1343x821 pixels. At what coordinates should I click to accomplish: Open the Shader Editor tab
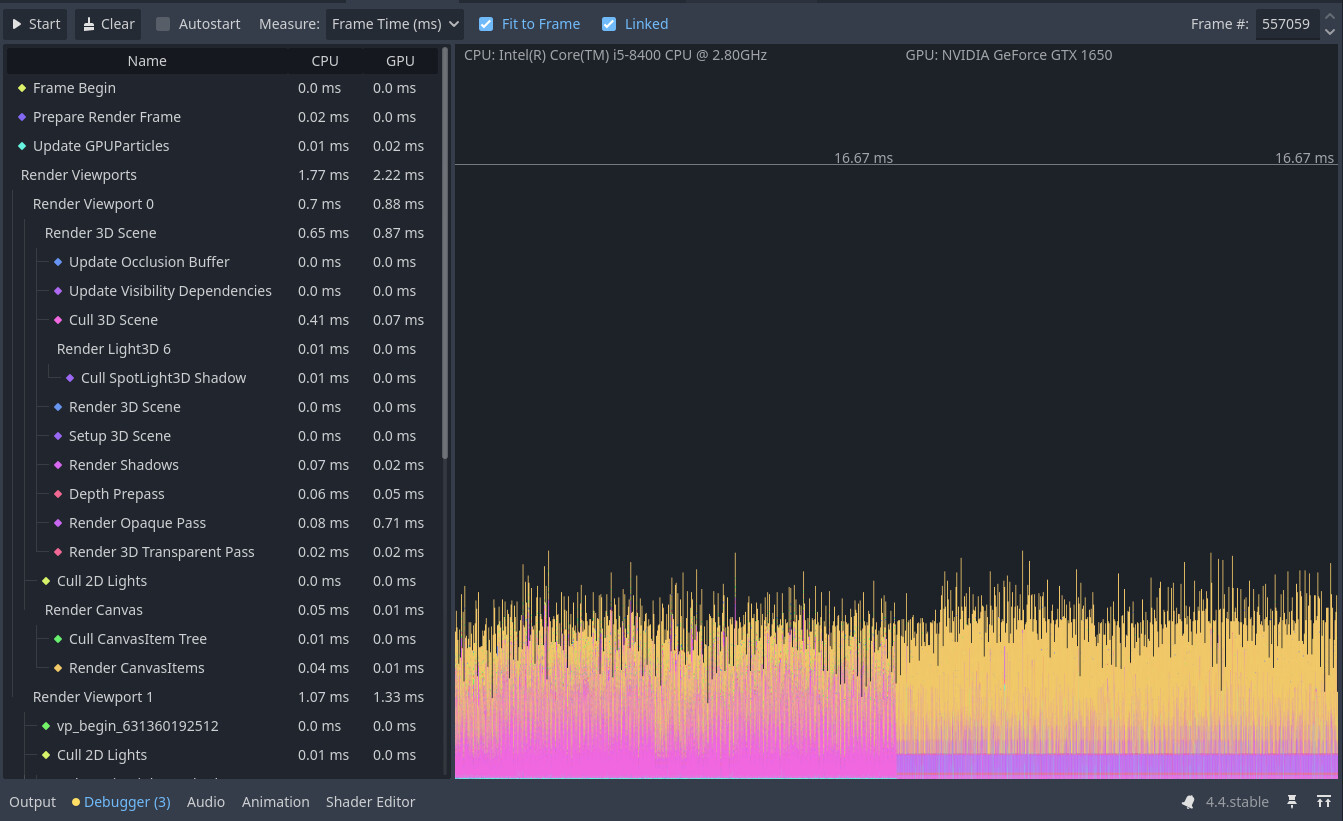pos(370,802)
